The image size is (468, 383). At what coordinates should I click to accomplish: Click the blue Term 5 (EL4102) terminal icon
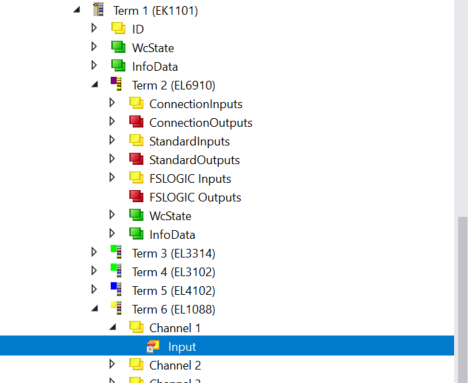(x=116, y=290)
